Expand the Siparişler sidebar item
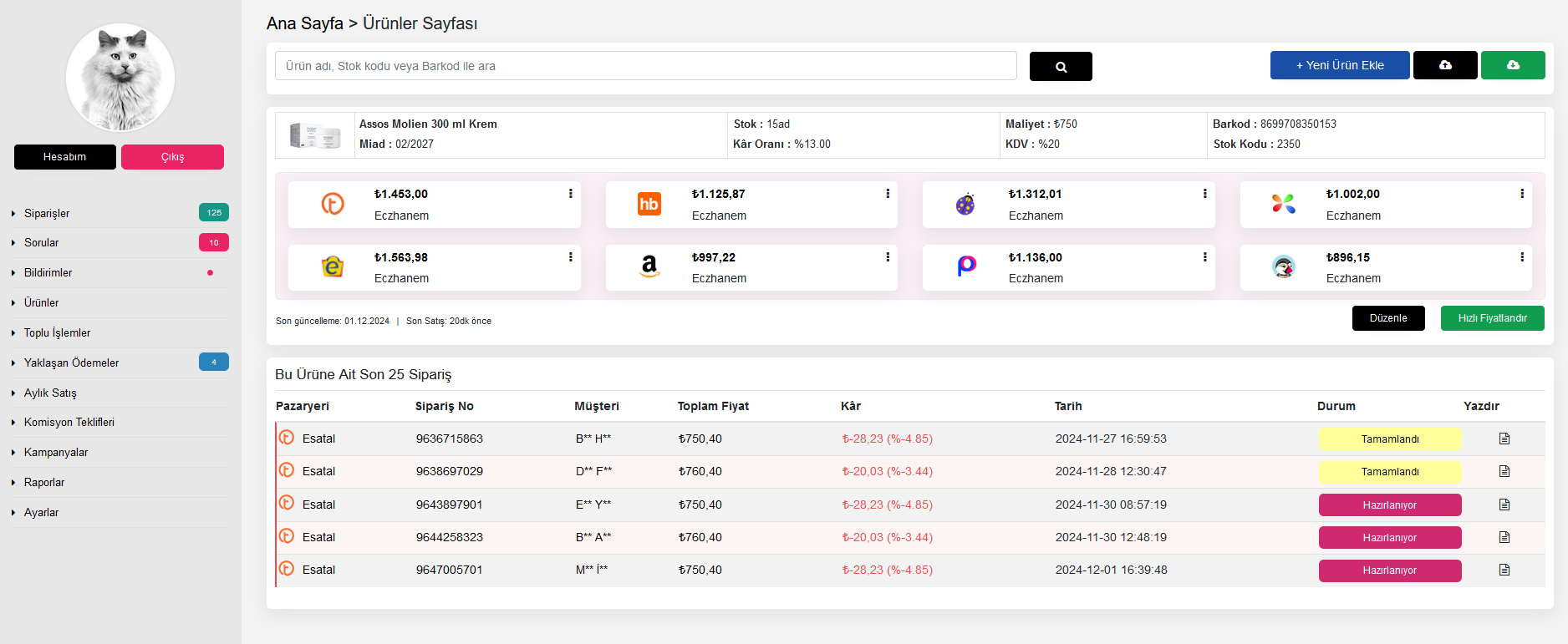 click(x=47, y=214)
